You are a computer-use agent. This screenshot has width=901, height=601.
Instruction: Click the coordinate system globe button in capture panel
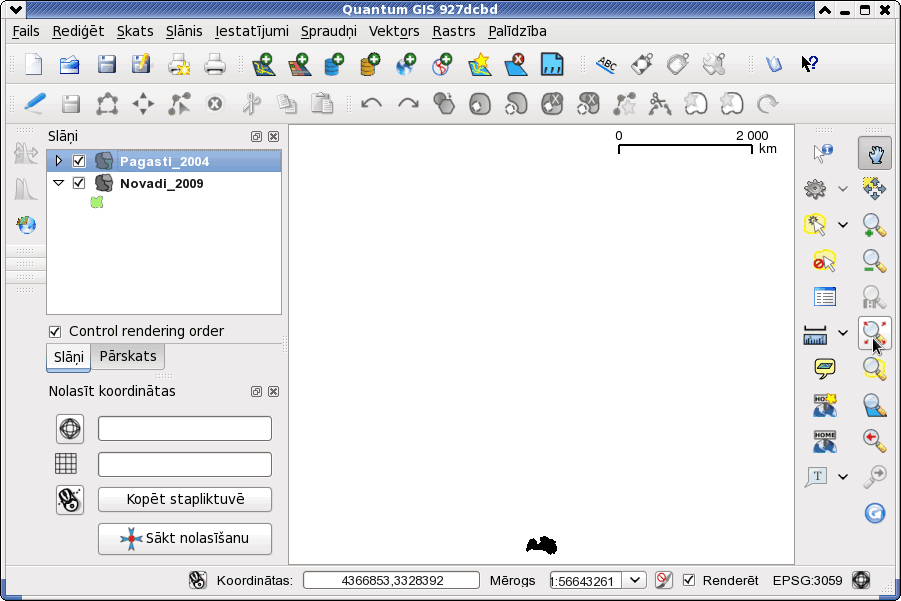(x=70, y=429)
